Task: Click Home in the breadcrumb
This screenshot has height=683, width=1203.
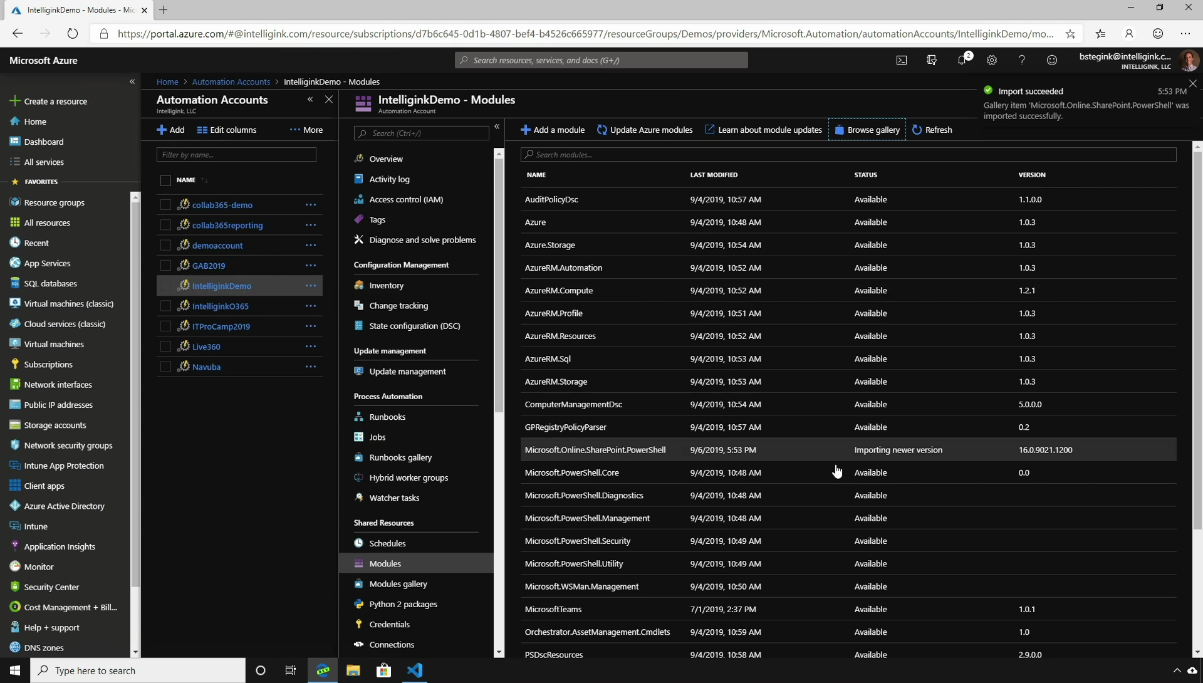Action: 167,82
